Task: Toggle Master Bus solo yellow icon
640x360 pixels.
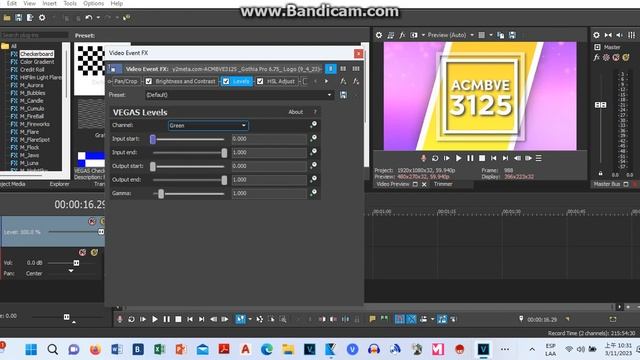Action: point(626,58)
